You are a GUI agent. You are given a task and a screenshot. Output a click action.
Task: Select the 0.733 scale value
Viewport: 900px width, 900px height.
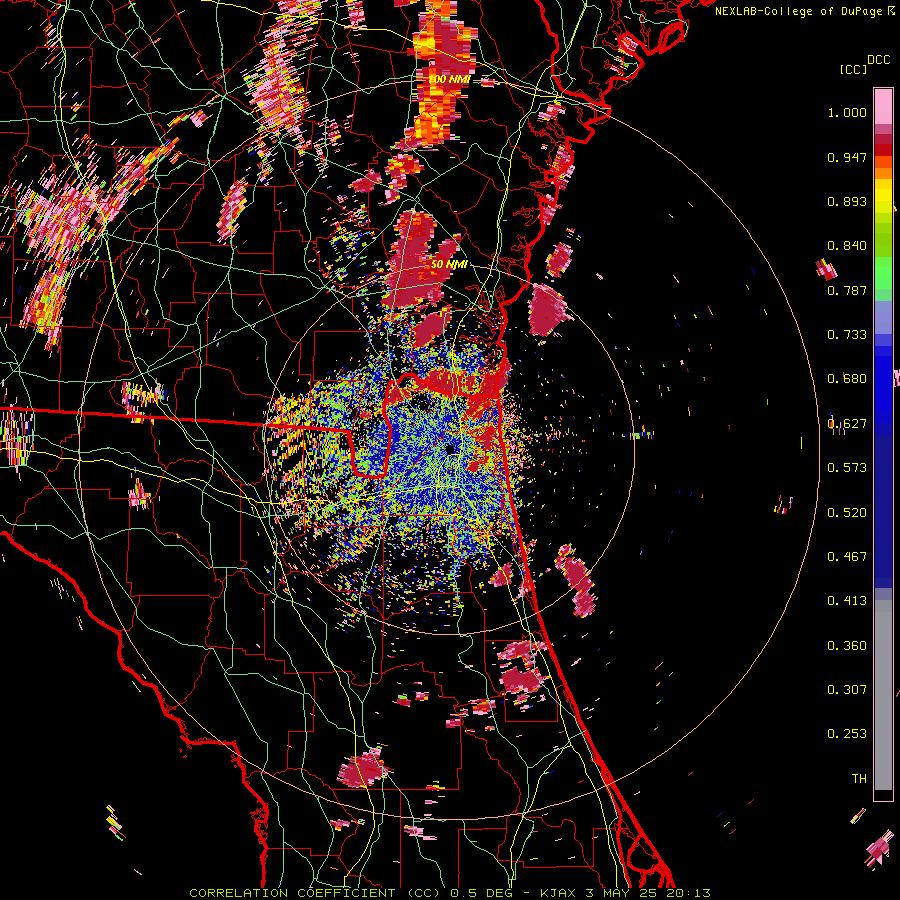point(847,335)
